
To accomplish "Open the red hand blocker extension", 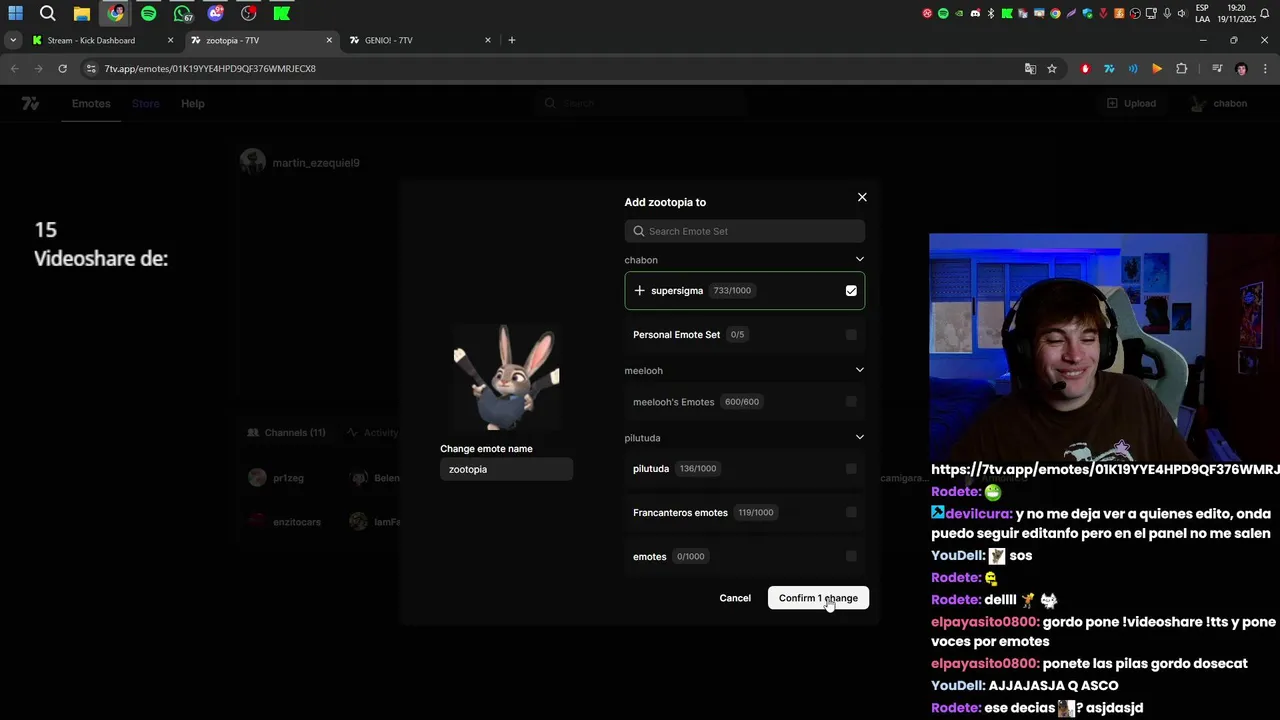I will (x=1085, y=69).
